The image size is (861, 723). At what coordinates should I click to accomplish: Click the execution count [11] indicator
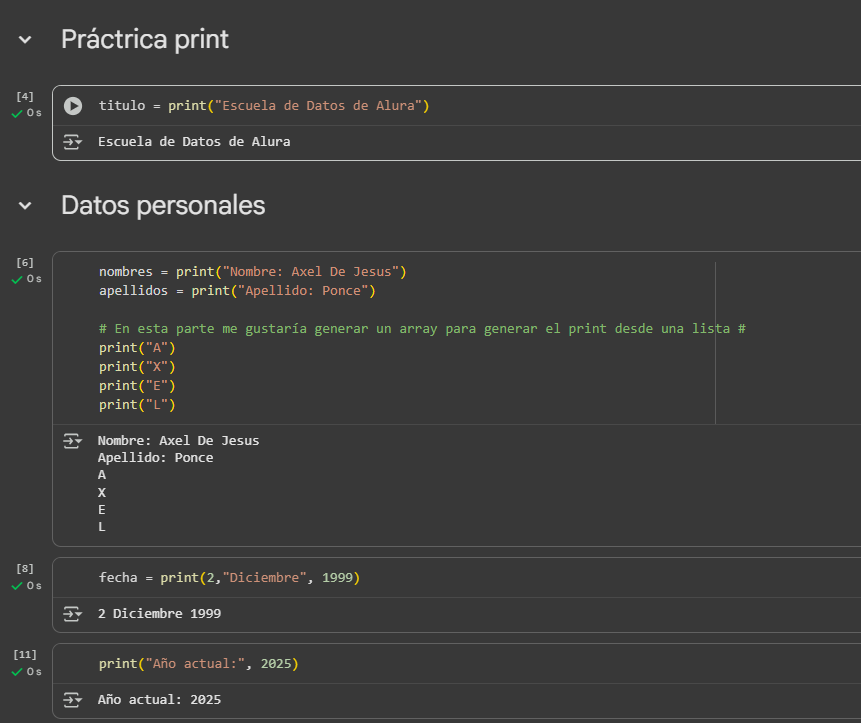pyautogui.click(x=25, y=655)
